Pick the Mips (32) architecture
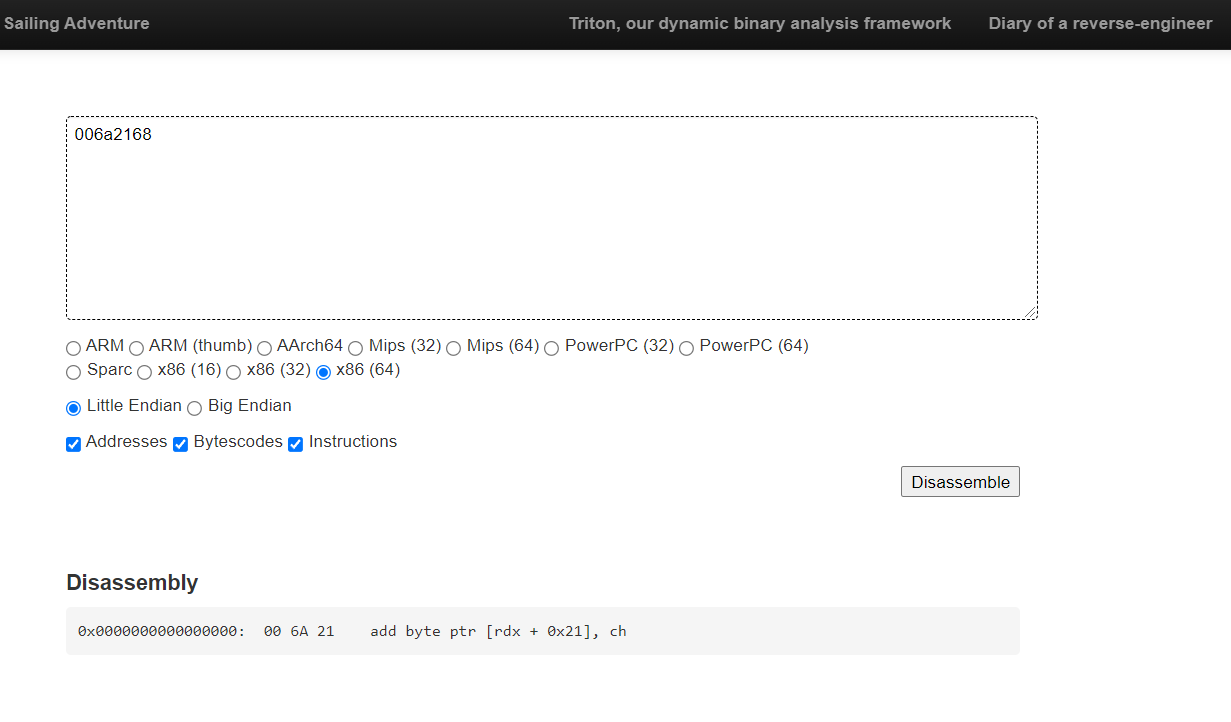 pyautogui.click(x=355, y=348)
